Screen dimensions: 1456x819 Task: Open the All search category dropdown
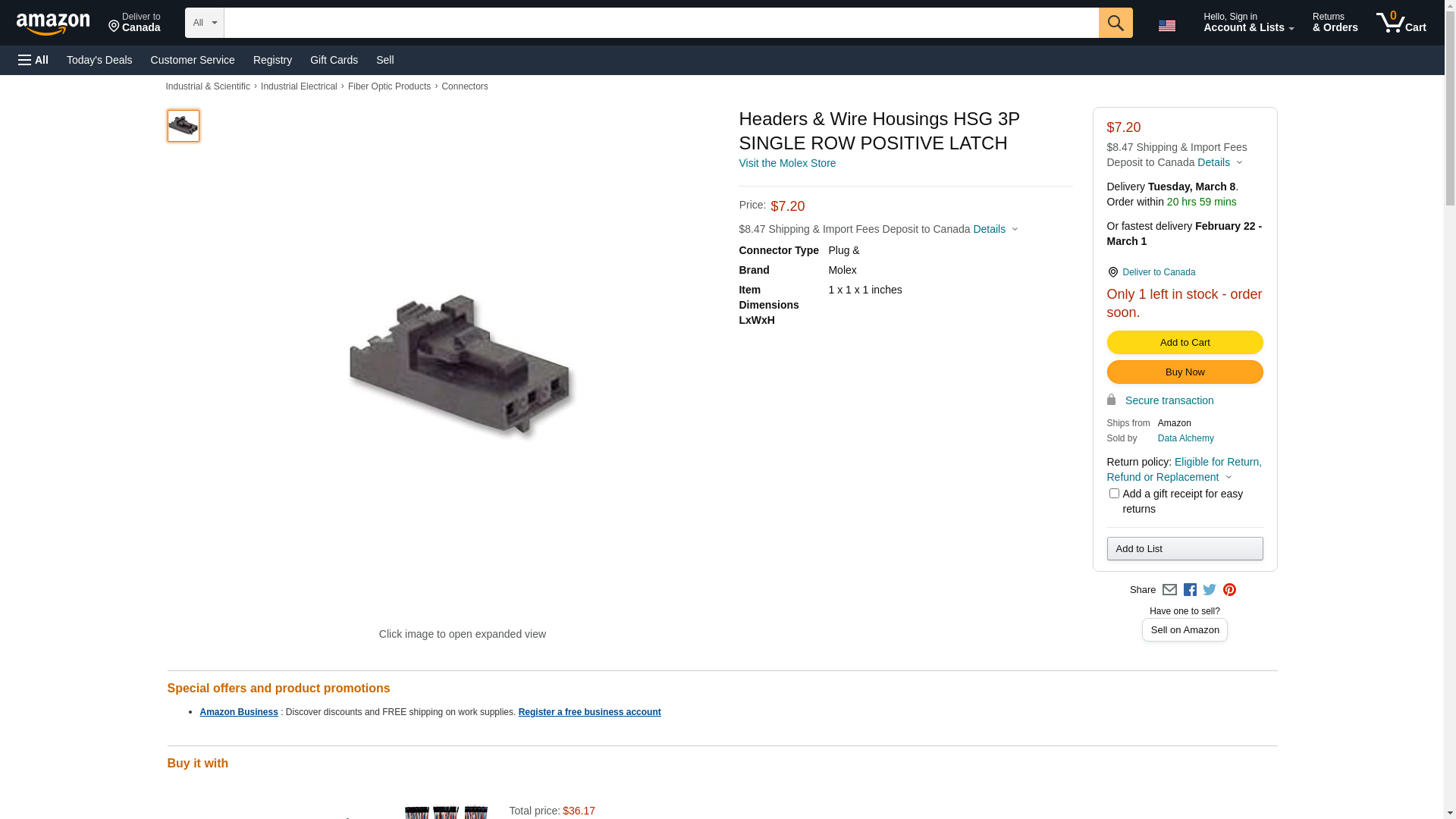[x=205, y=23]
